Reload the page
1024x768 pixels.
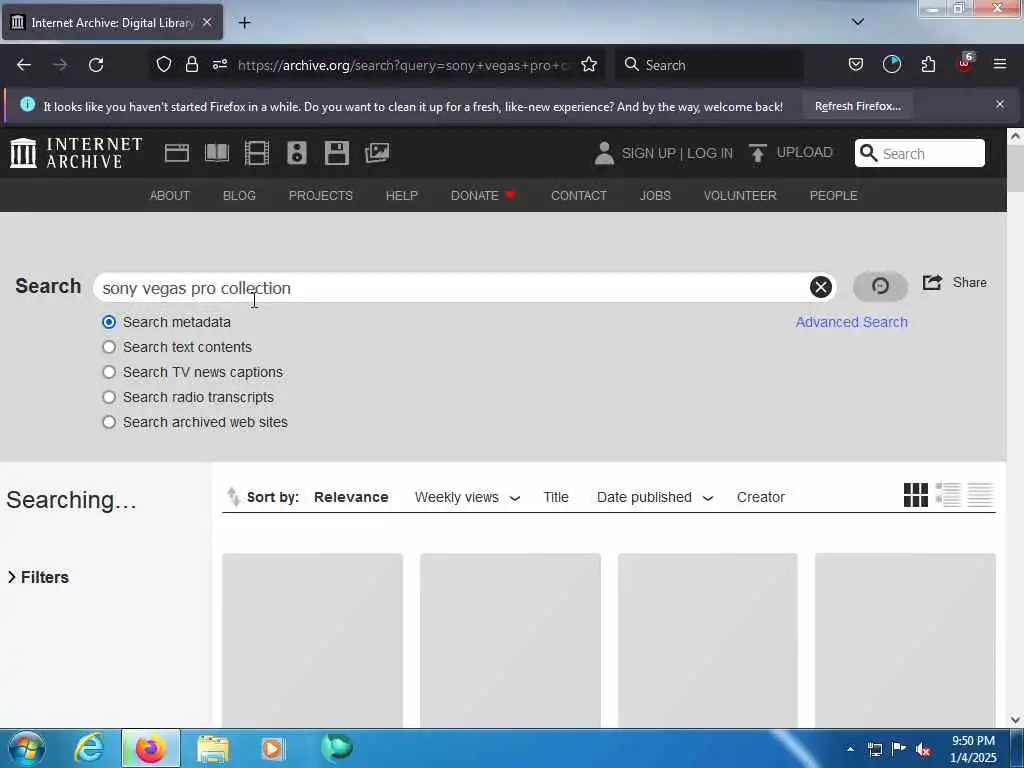96,65
